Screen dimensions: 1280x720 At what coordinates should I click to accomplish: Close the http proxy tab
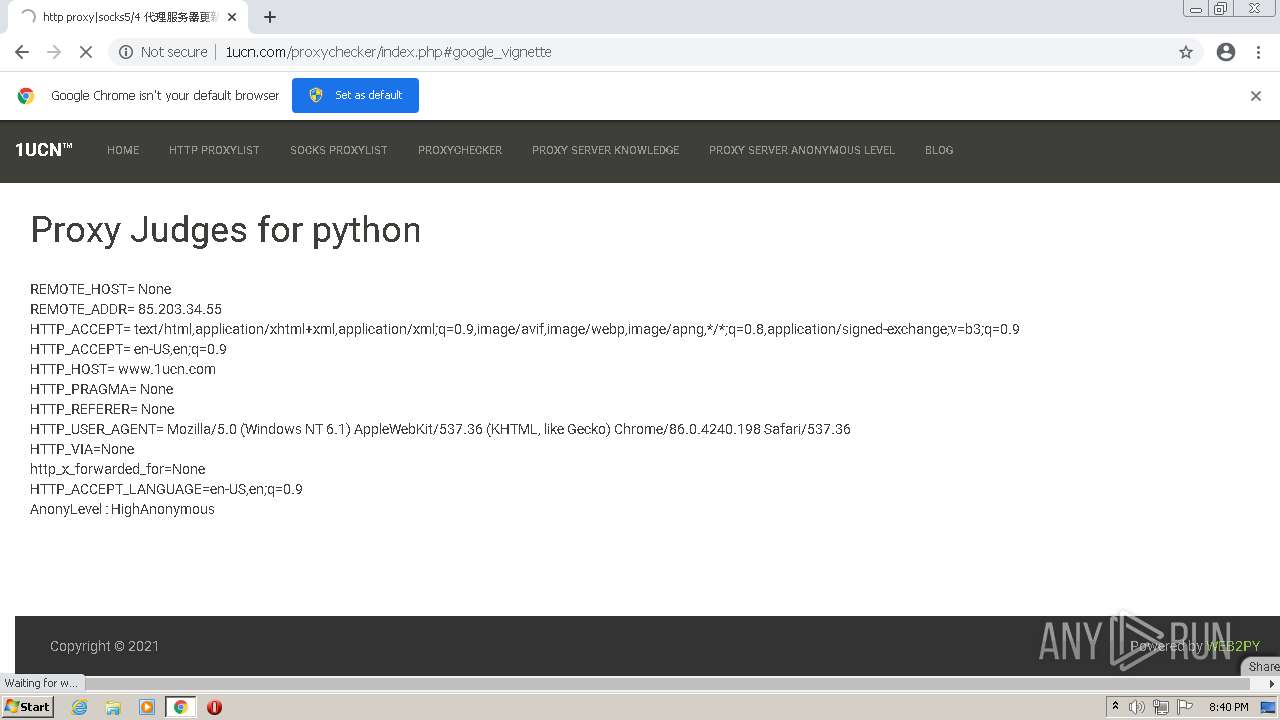pyautogui.click(x=232, y=17)
